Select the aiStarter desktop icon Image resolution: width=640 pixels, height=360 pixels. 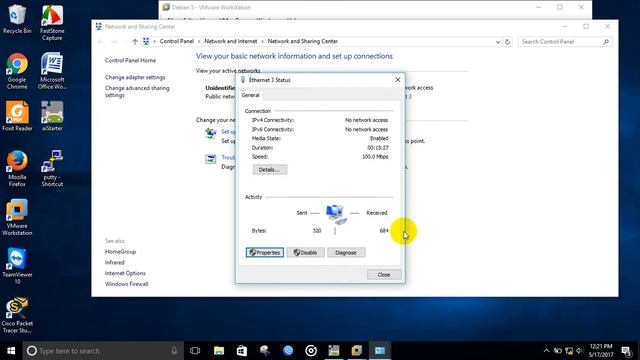52,116
